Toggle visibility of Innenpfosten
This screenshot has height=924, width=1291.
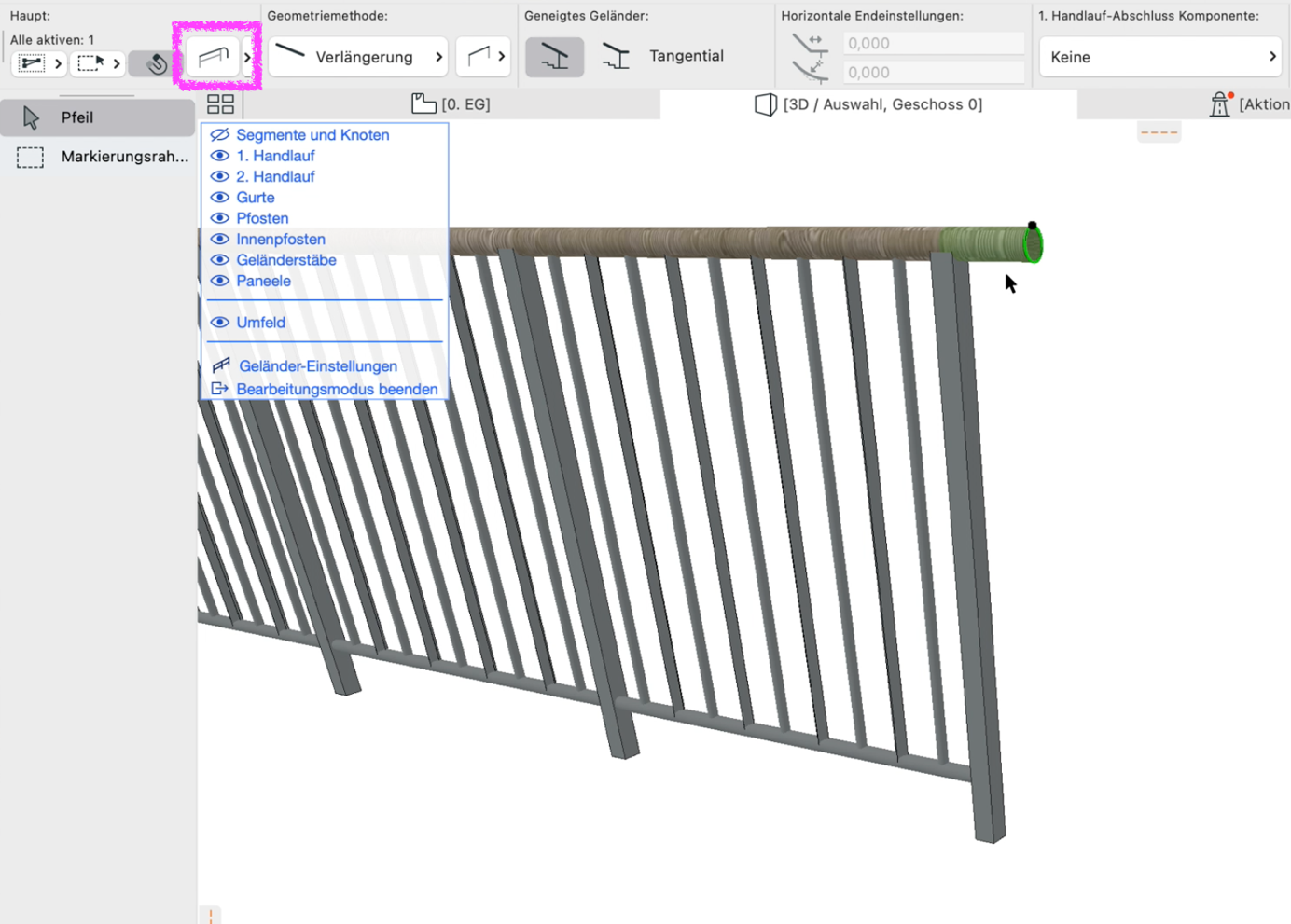coord(219,240)
